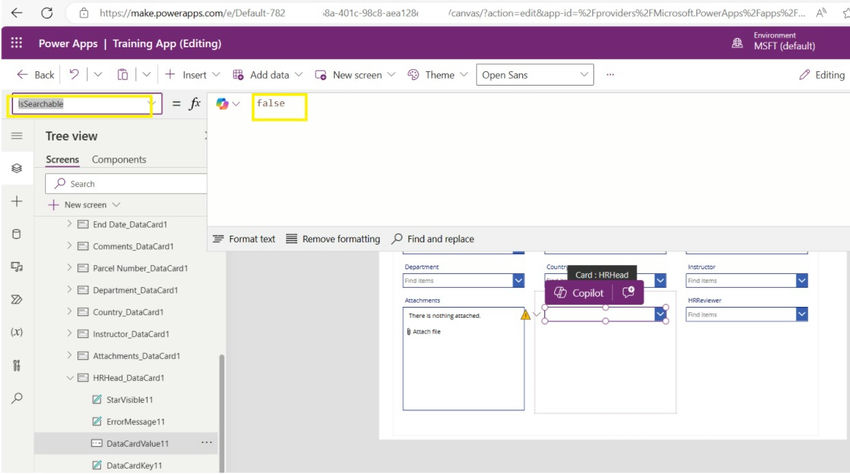850x474 pixels.
Task: Expand Attachments_DataCard1 tree node
Action: [x=69, y=355]
